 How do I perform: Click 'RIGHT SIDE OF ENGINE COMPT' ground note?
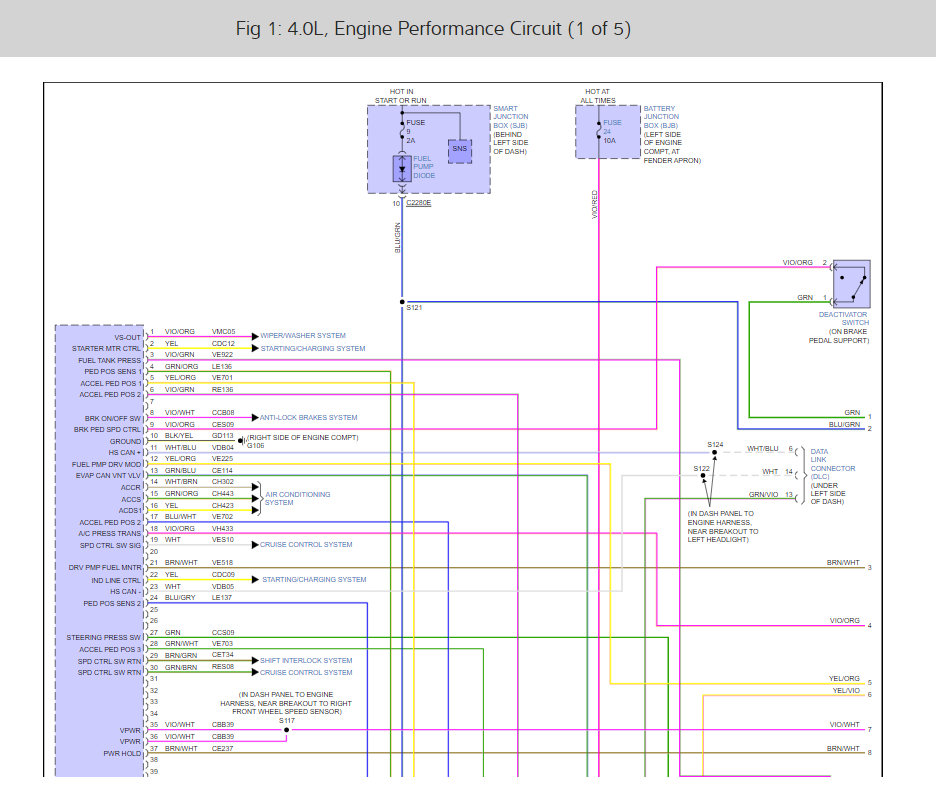[x=303, y=438]
